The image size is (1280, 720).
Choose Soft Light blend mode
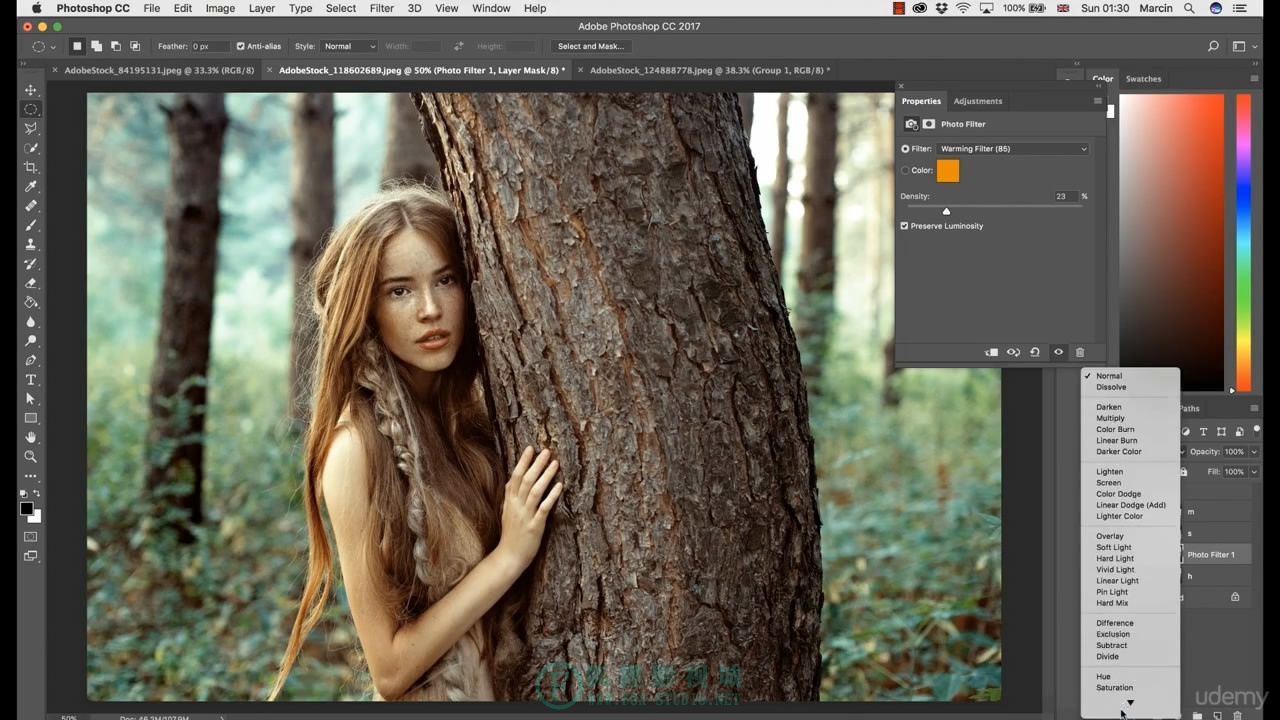click(x=1113, y=547)
